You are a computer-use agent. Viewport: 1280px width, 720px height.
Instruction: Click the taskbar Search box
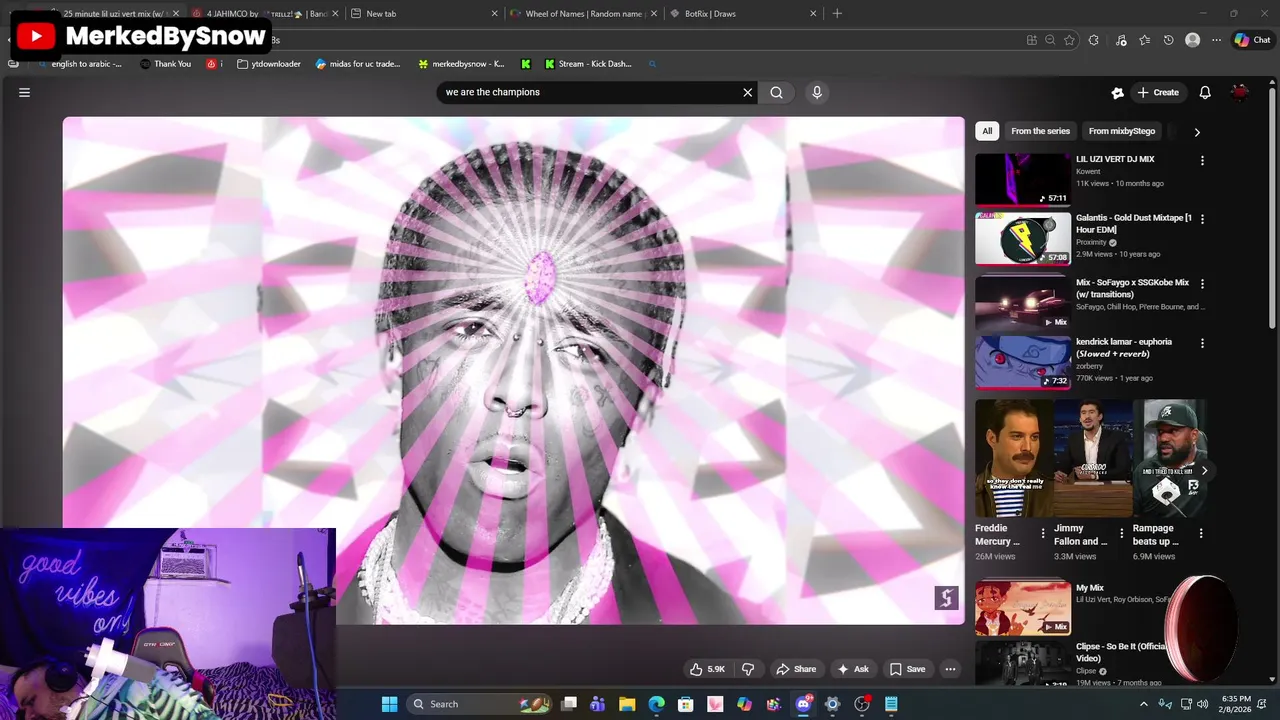pyautogui.click(x=480, y=704)
